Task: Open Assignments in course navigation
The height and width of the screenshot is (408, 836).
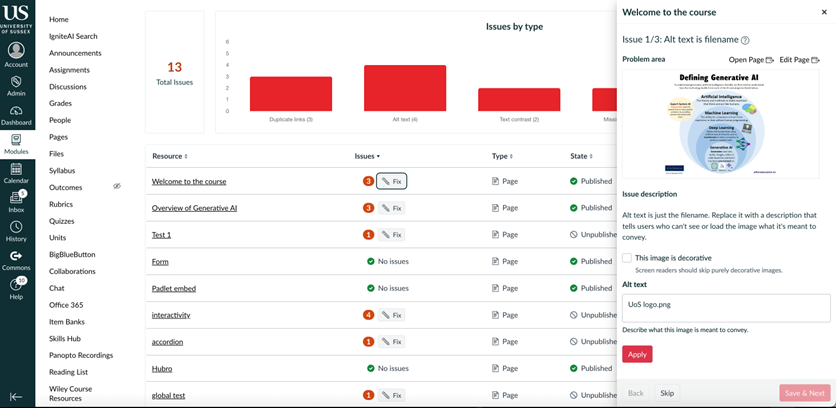Action: (x=72, y=70)
